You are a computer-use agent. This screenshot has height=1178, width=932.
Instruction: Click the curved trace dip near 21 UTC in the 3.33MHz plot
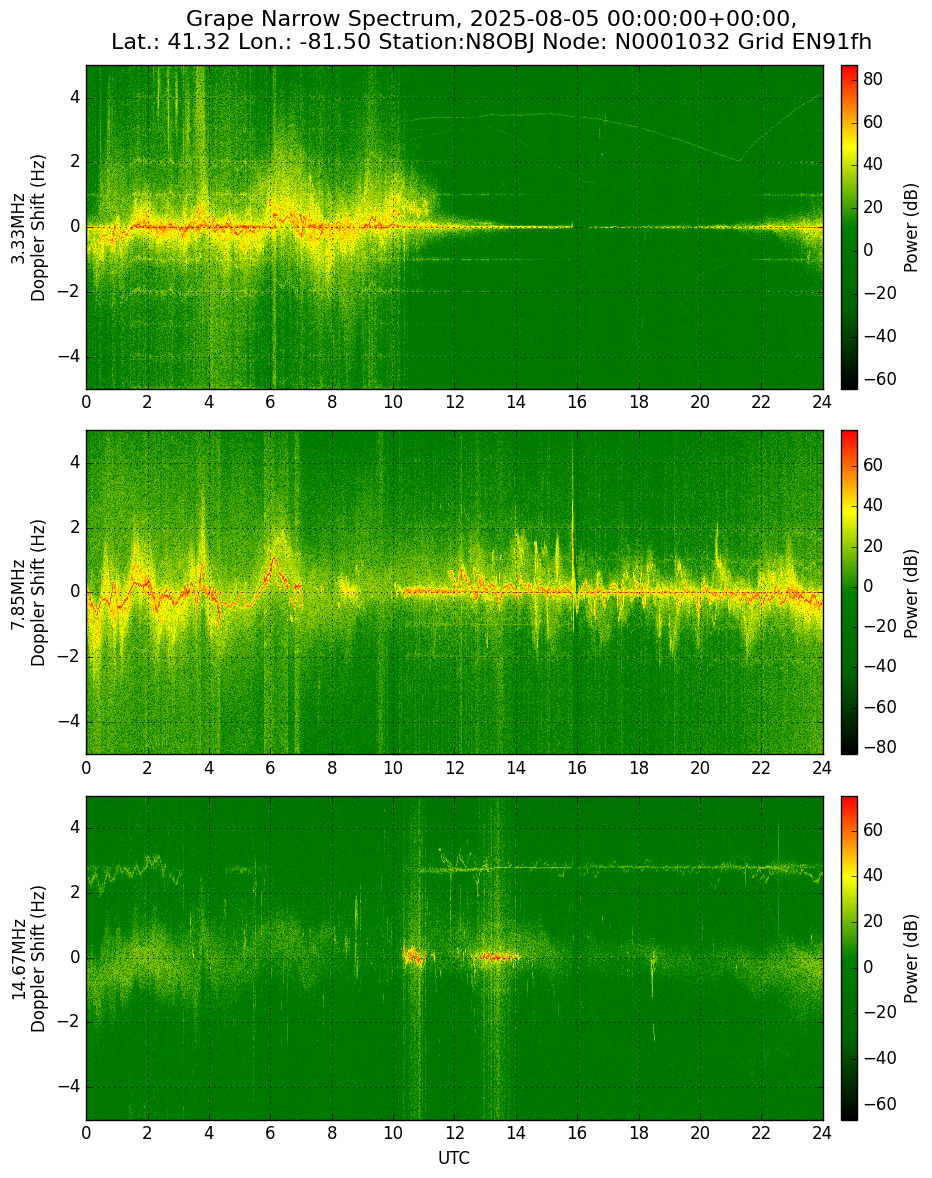pos(739,159)
